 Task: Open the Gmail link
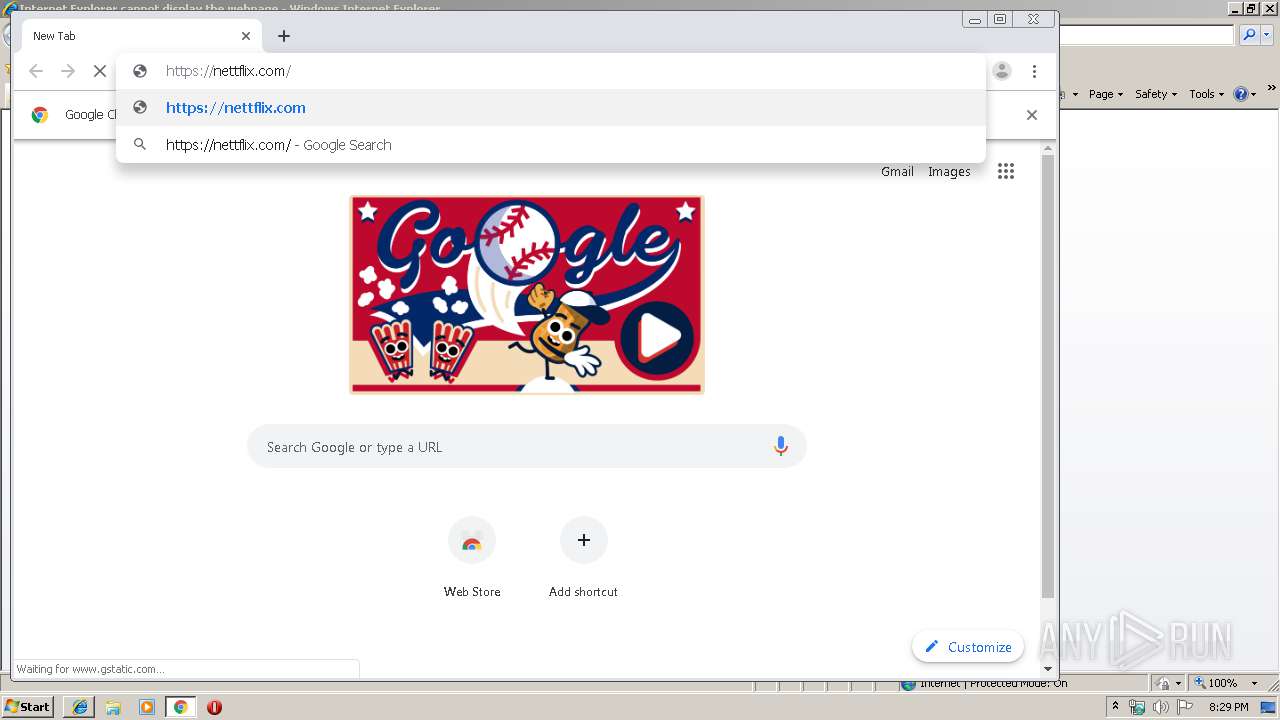[897, 171]
